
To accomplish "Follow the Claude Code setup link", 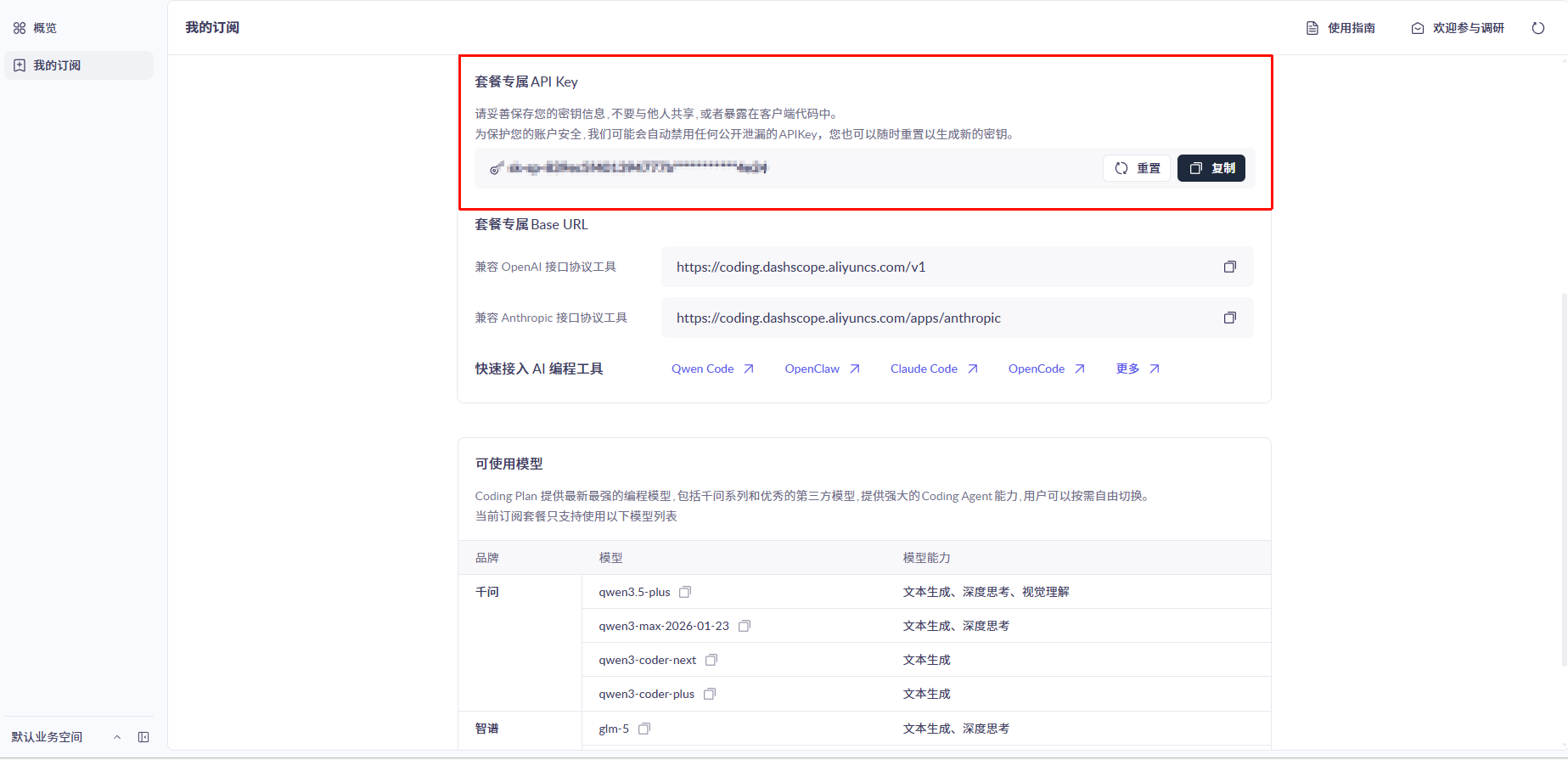I will 933,369.
